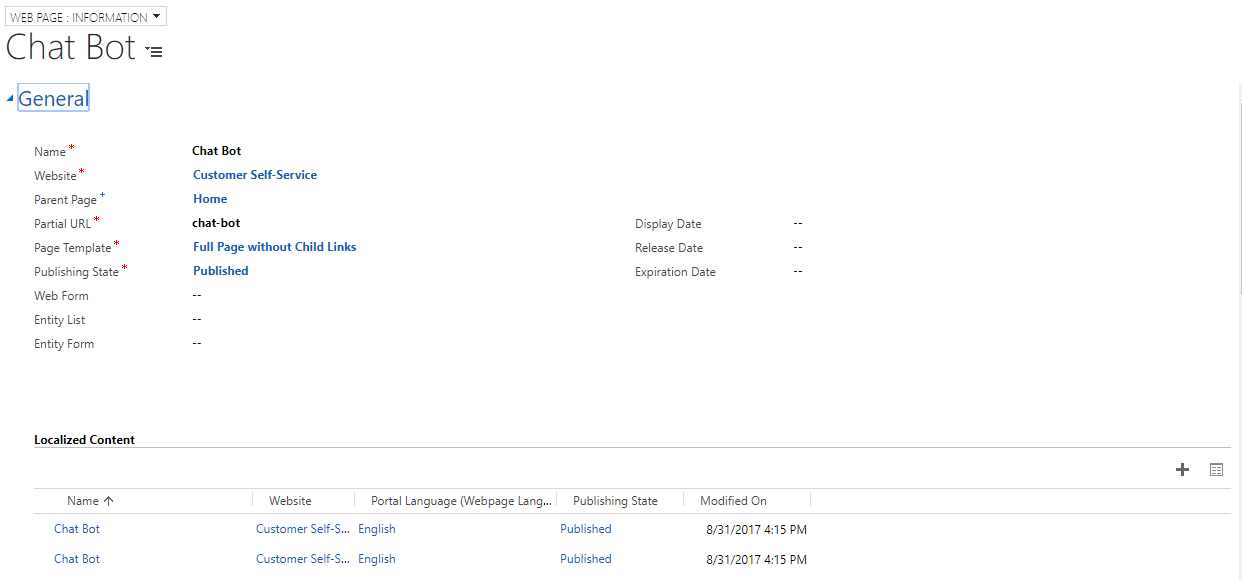This screenshot has height=580, width=1242.
Task: Click the Web Form empty field
Action: pyautogui.click(x=196, y=295)
